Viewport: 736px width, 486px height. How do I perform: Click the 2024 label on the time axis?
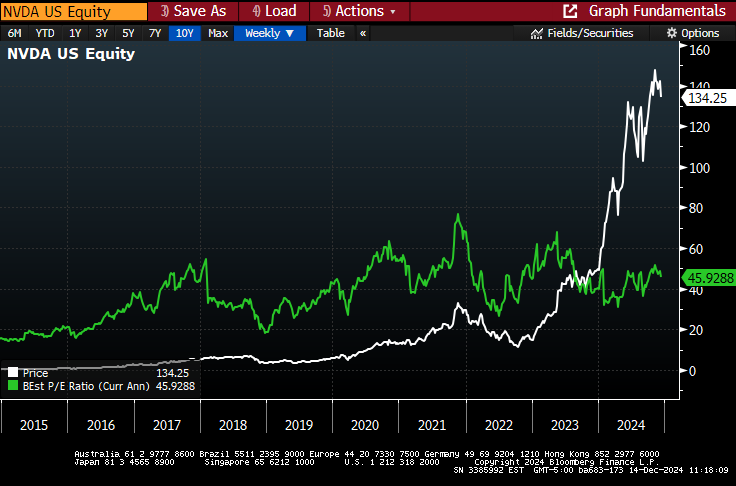coord(631,425)
